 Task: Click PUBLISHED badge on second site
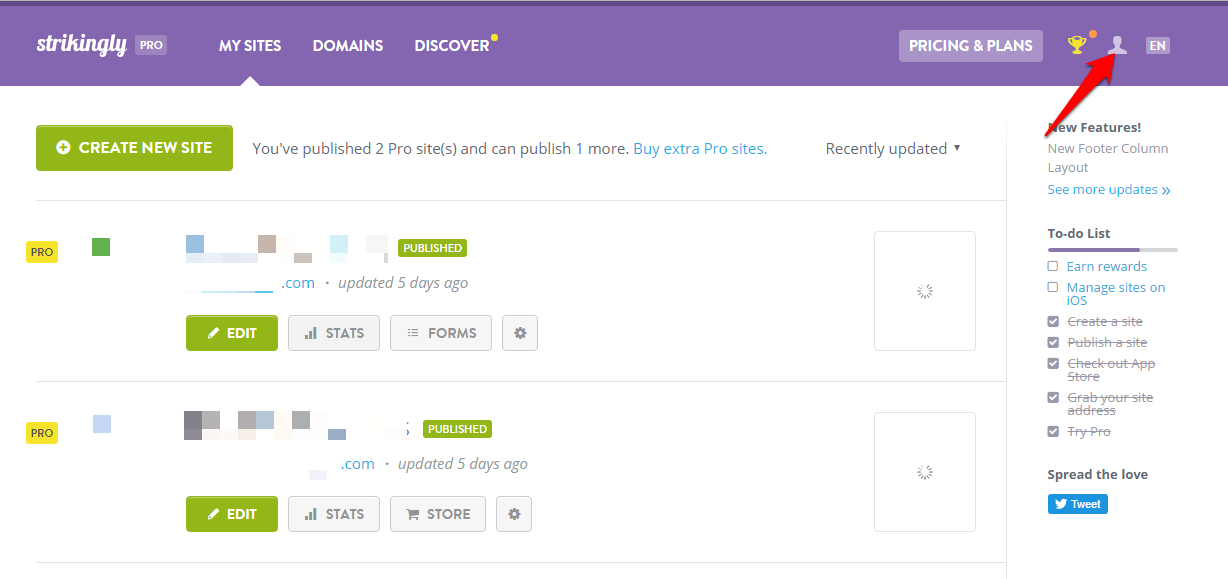[458, 429]
